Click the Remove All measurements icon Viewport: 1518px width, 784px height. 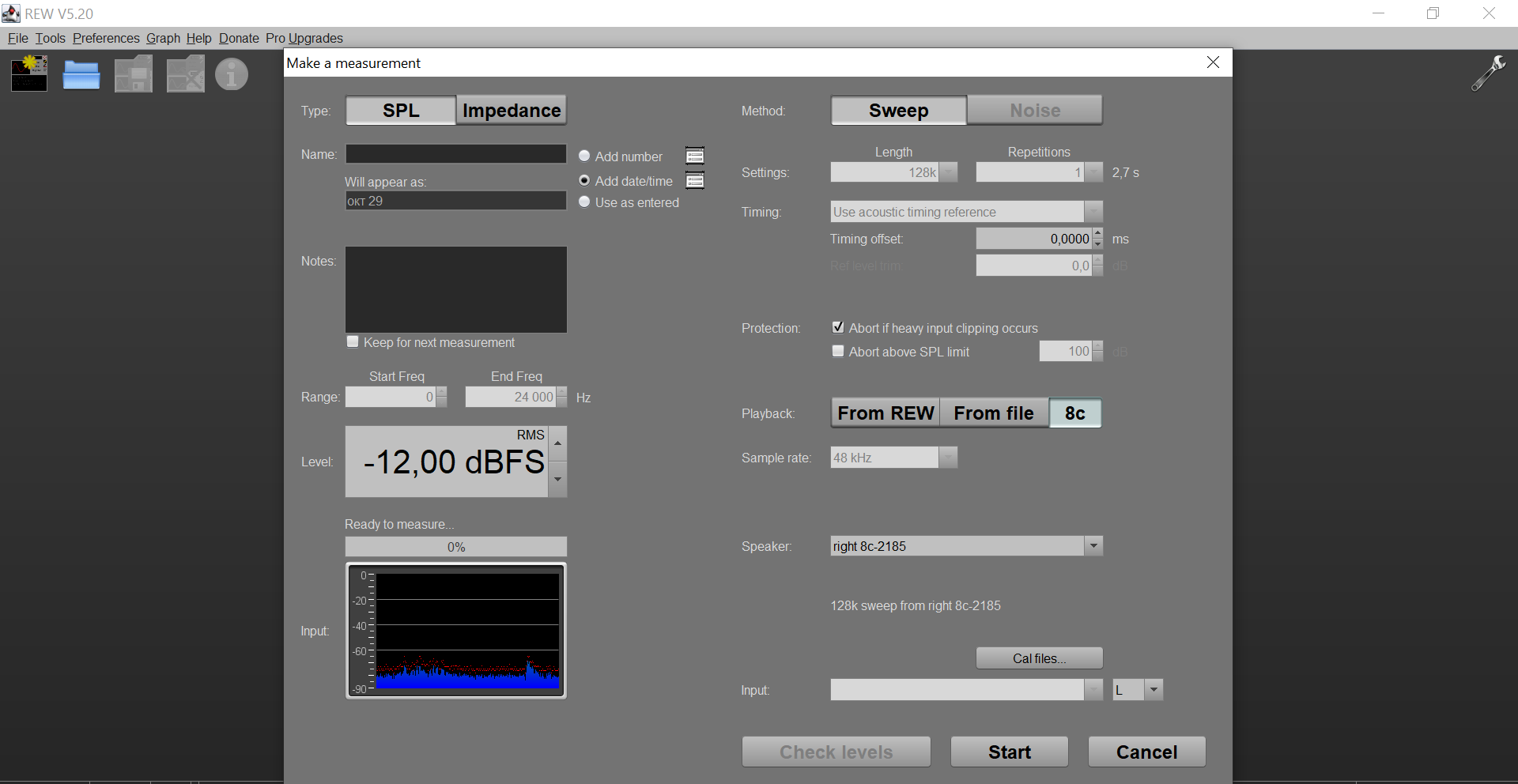coord(186,75)
